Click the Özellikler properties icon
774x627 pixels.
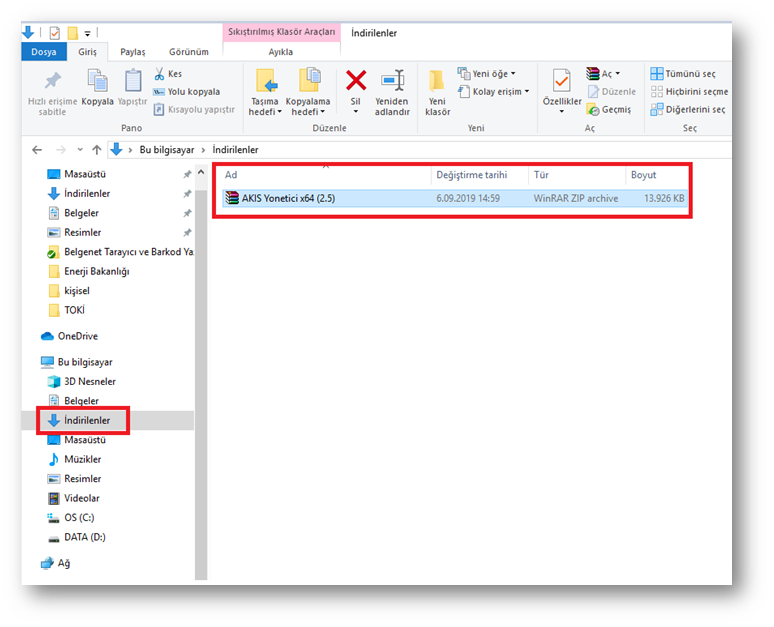(561, 82)
